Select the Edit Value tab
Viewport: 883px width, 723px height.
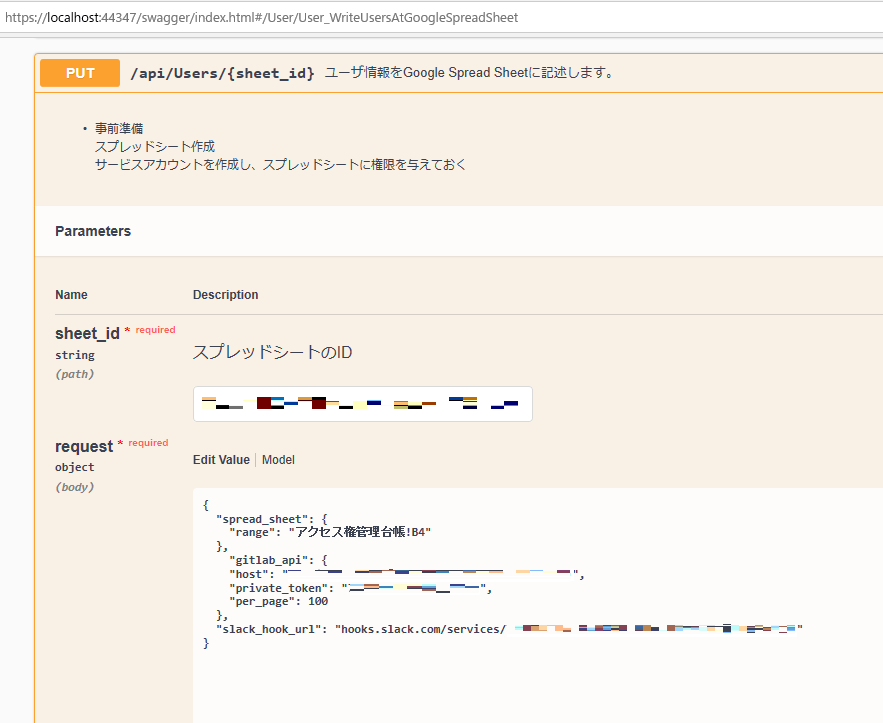221,460
